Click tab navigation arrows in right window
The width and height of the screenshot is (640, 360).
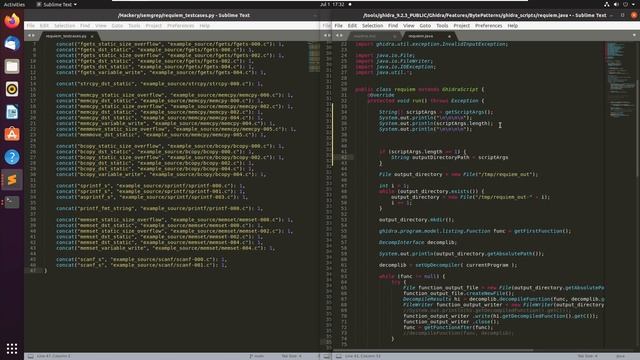click(339, 36)
